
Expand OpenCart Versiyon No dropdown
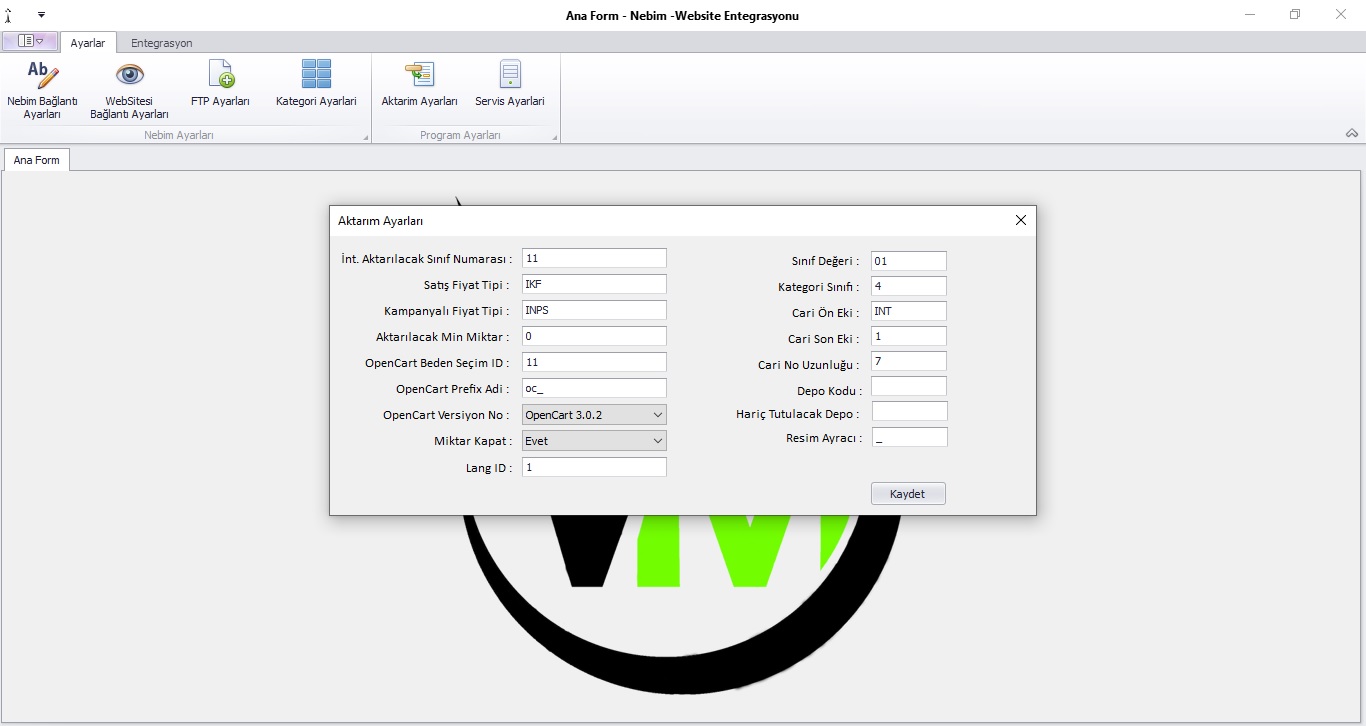657,415
